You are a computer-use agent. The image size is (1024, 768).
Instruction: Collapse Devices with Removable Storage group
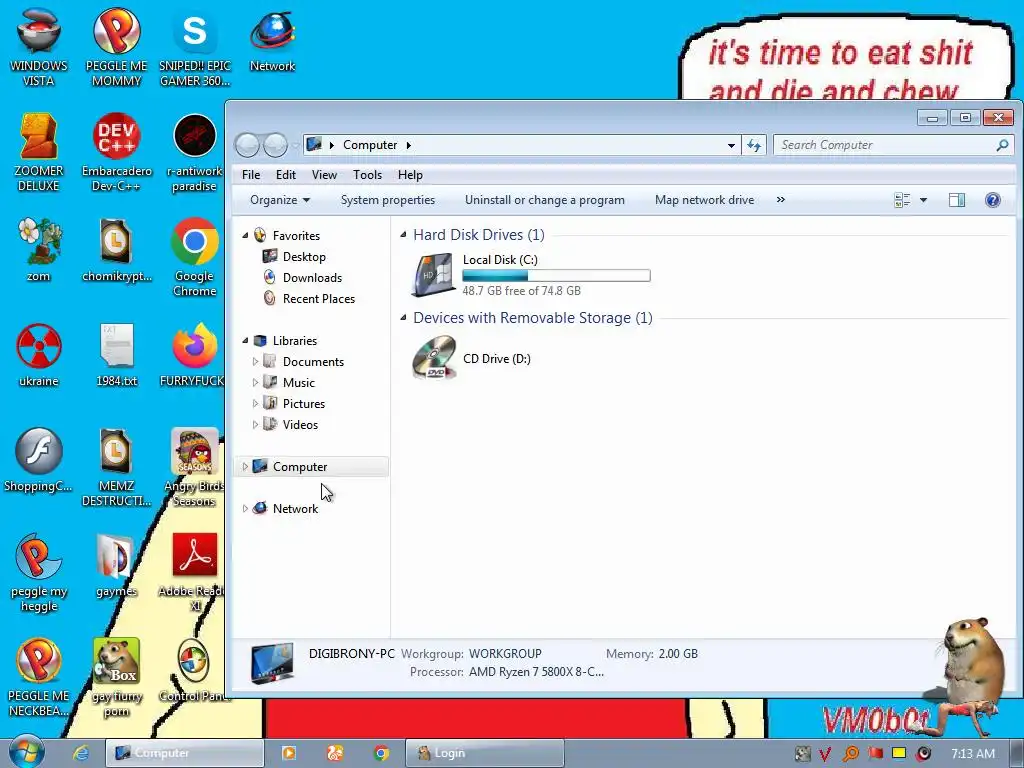click(403, 317)
